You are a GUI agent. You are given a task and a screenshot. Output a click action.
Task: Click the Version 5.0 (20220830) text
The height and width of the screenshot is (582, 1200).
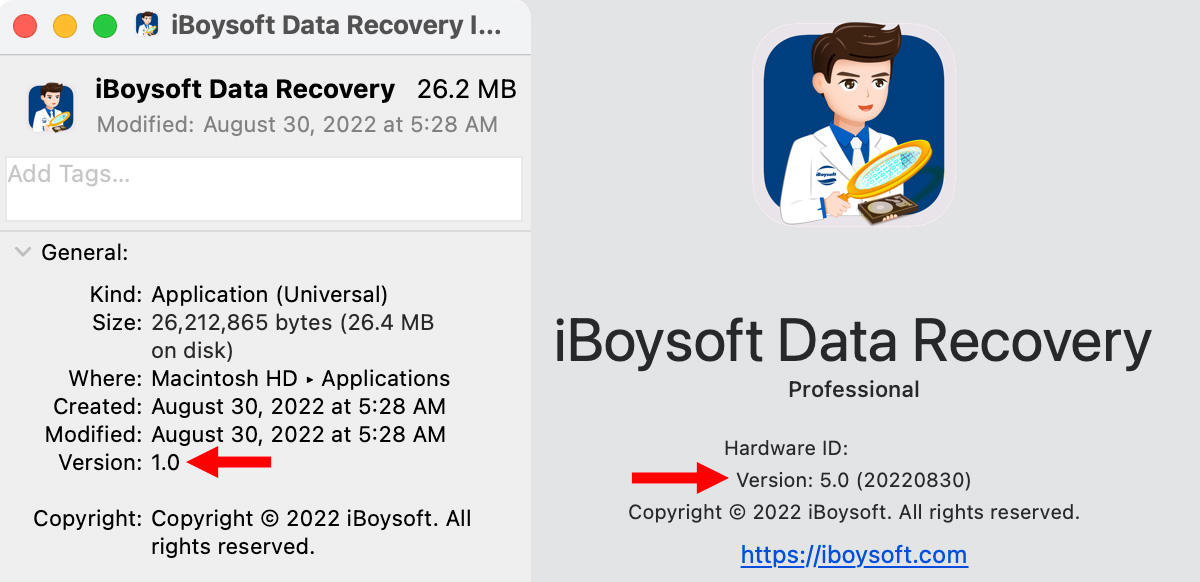tap(853, 480)
